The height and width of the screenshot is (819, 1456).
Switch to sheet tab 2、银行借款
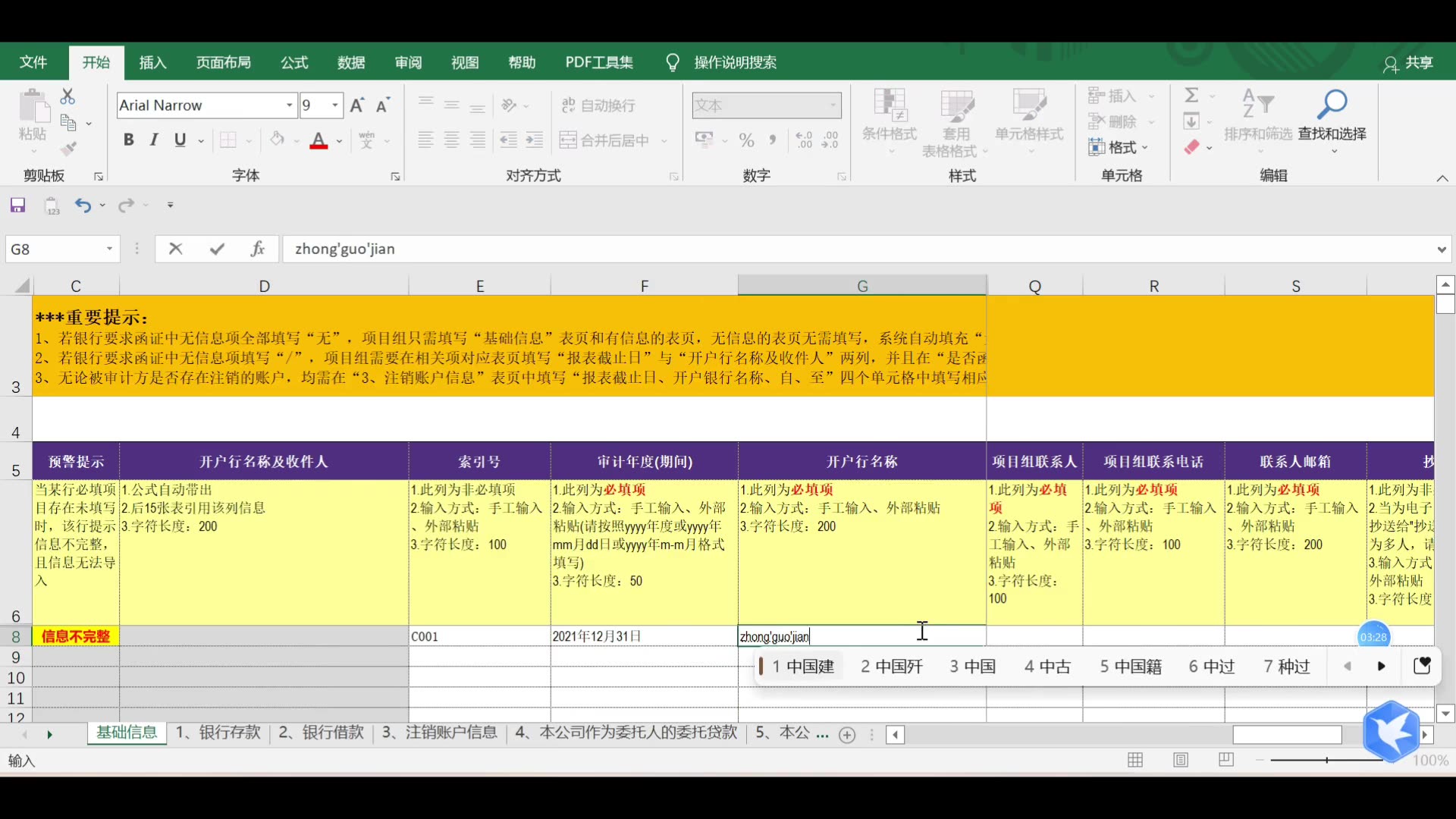coord(322,733)
